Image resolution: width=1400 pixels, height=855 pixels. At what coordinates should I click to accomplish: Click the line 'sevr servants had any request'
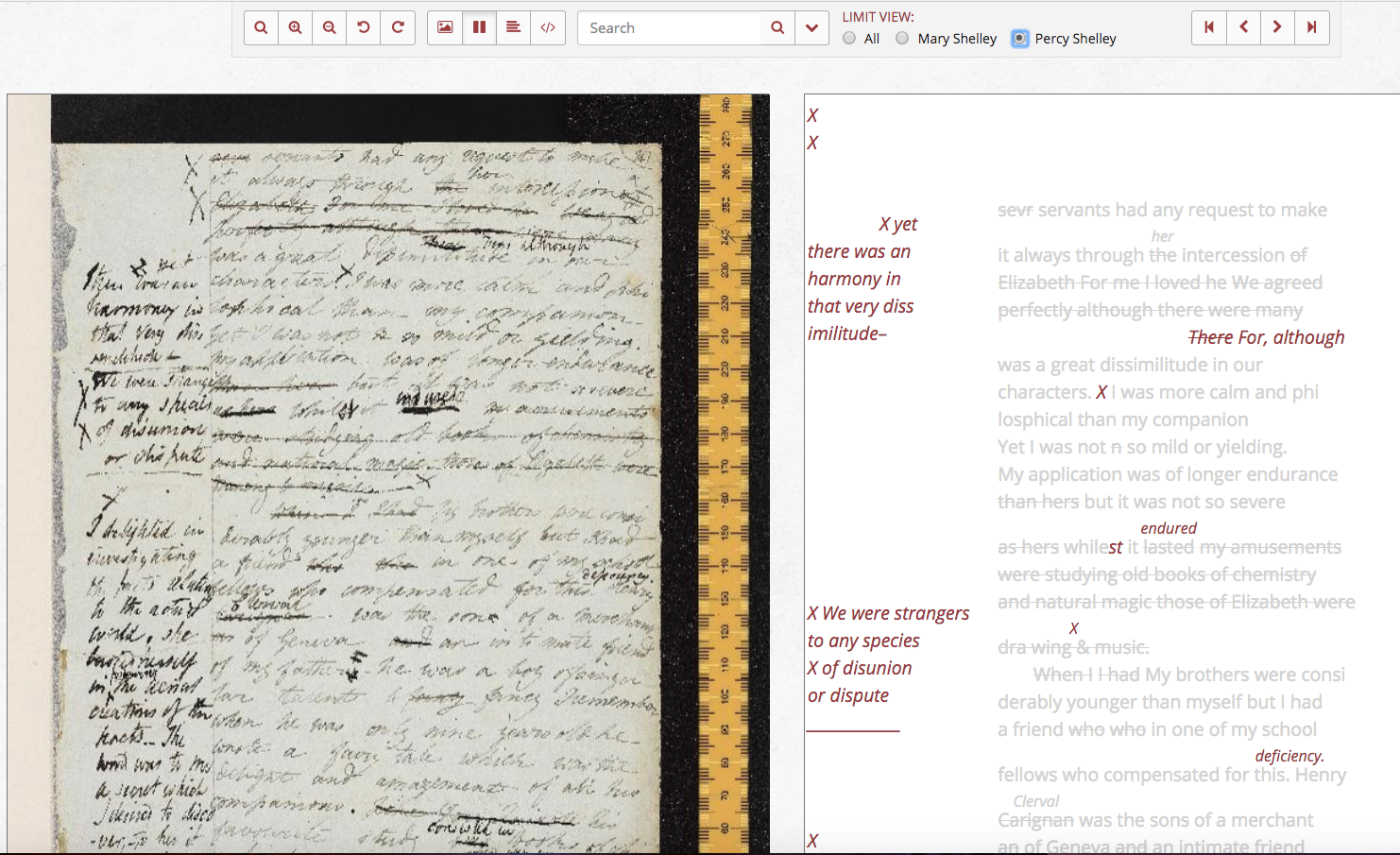(x=1162, y=210)
